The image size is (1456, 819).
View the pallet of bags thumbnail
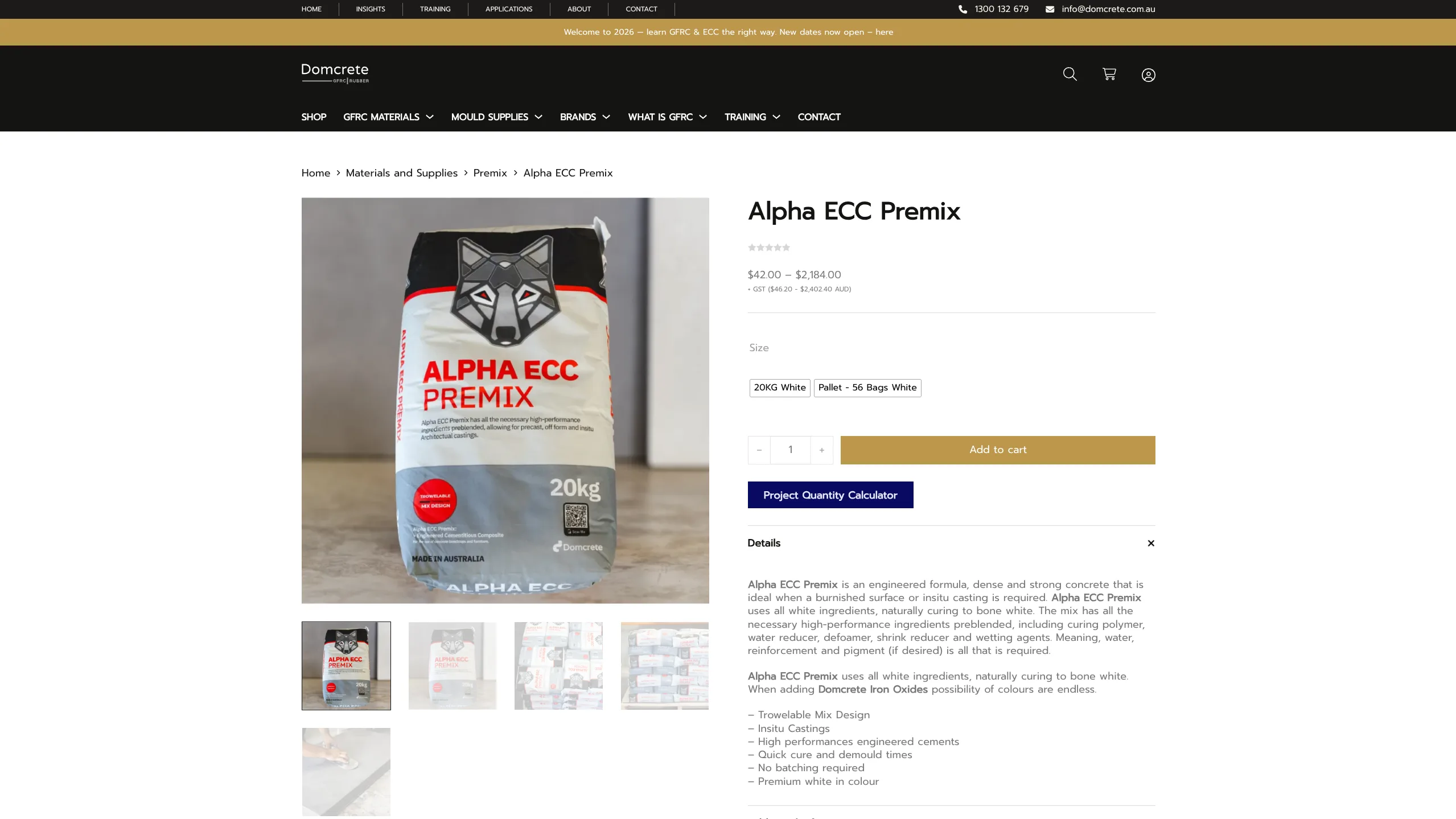pos(664,666)
